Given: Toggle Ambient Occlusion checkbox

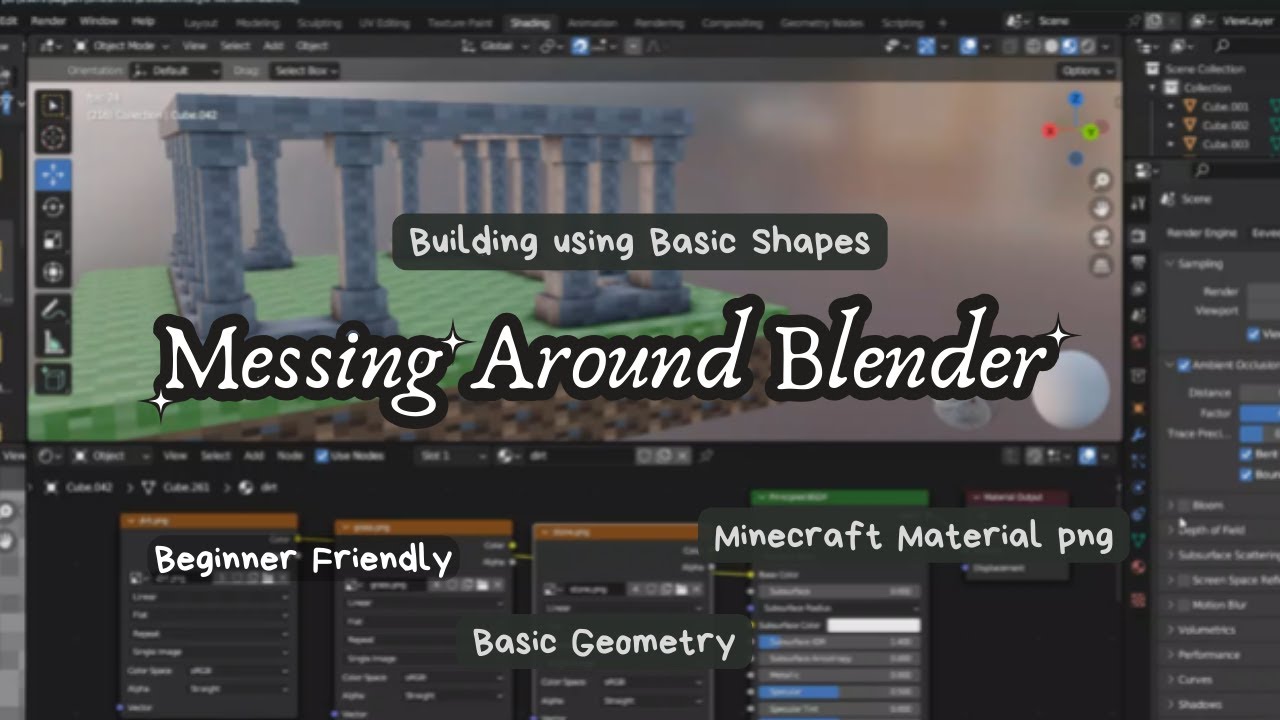Looking at the screenshot, I should (x=1184, y=365).
